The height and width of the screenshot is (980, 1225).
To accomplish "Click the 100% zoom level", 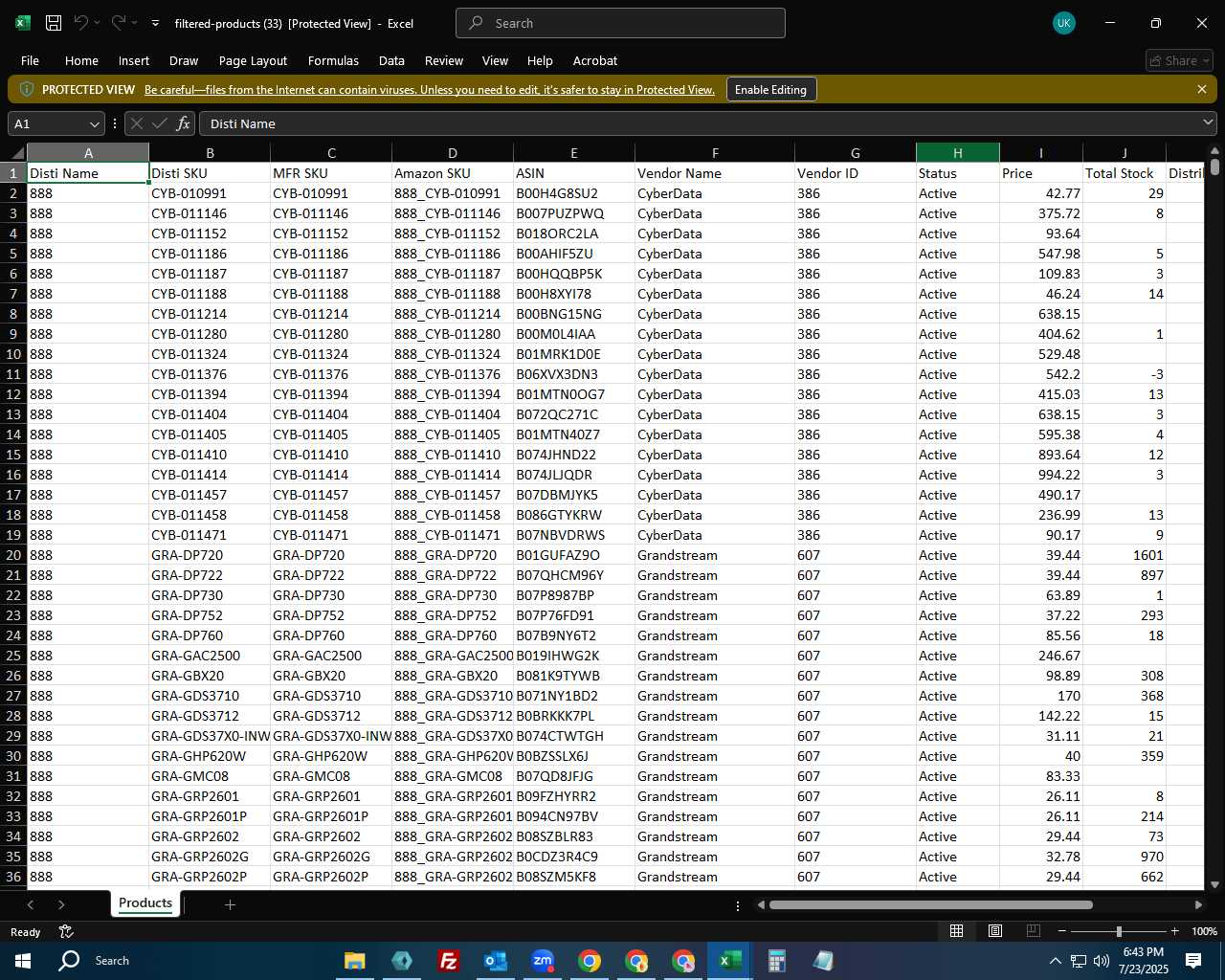I will (x=1204, y=931).
